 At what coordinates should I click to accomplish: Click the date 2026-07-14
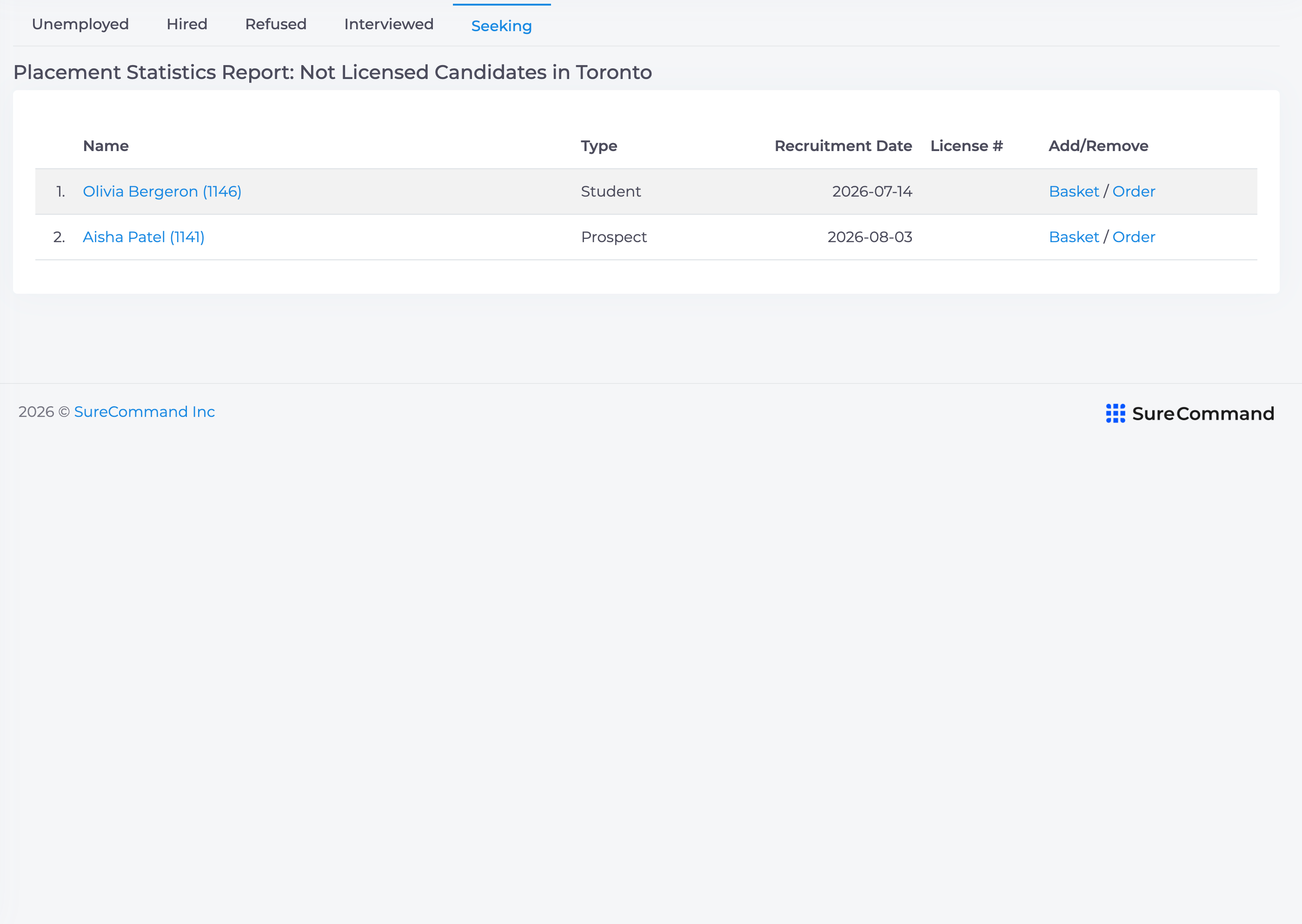pos(872,191)
